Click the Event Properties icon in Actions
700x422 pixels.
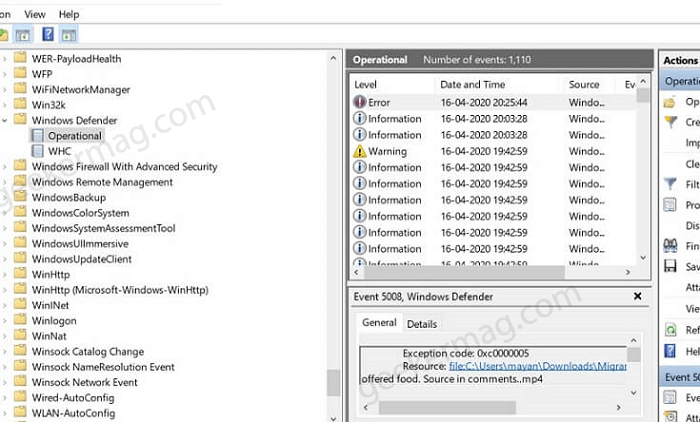point(670,397)
